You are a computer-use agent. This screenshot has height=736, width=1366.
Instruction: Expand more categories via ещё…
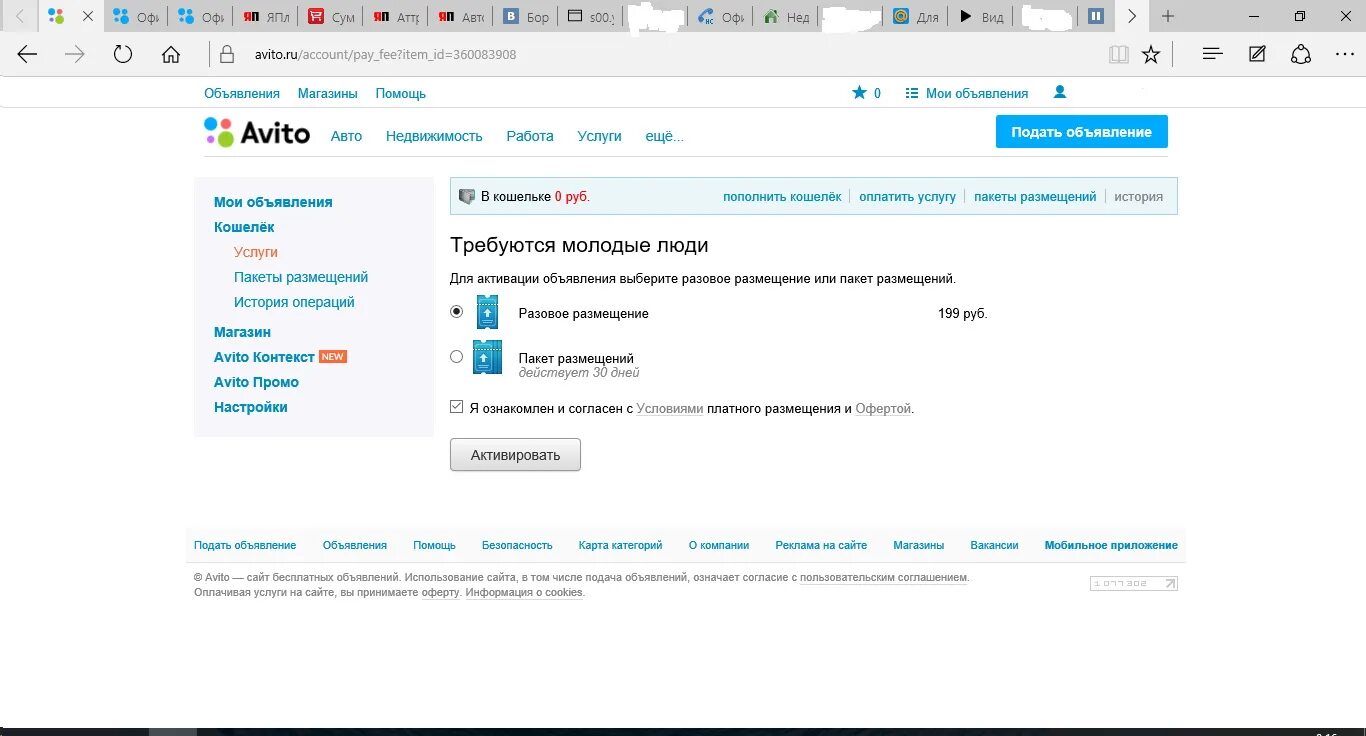tap(665, 136)
